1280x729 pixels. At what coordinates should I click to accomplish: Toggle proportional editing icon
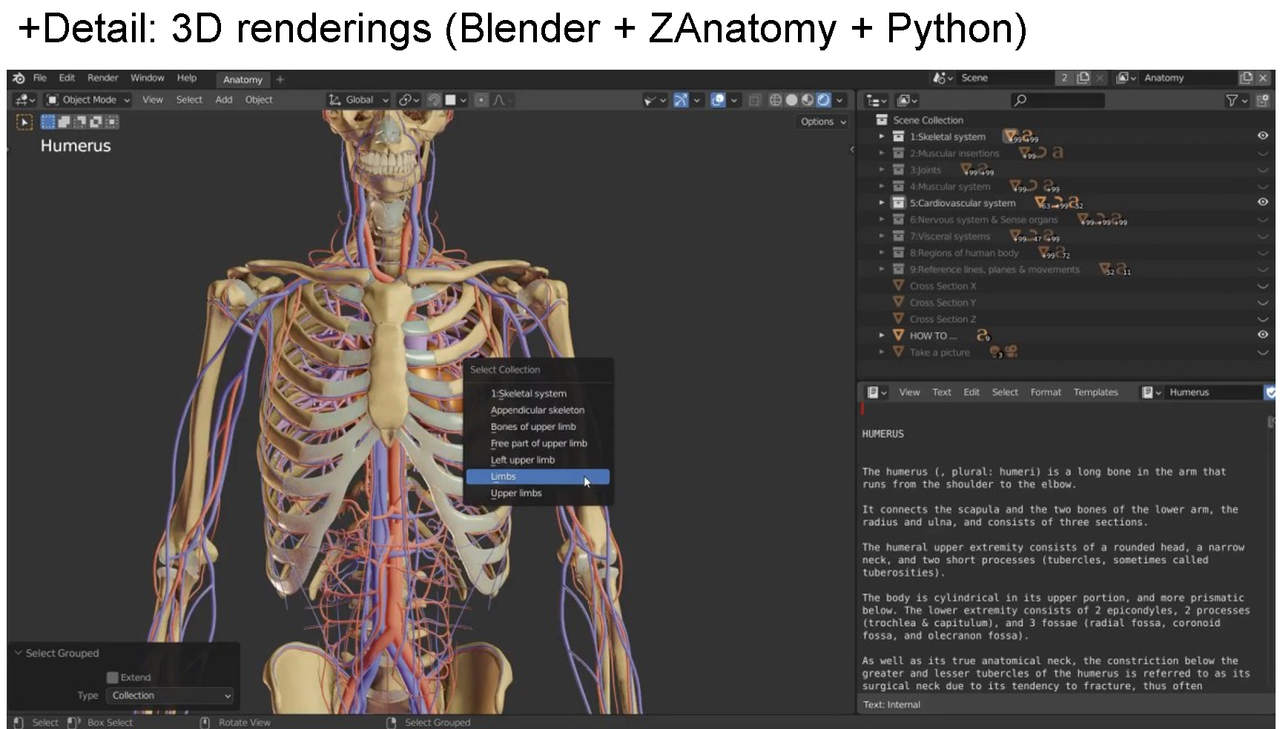pyautogui.click(x=482, y=100)
